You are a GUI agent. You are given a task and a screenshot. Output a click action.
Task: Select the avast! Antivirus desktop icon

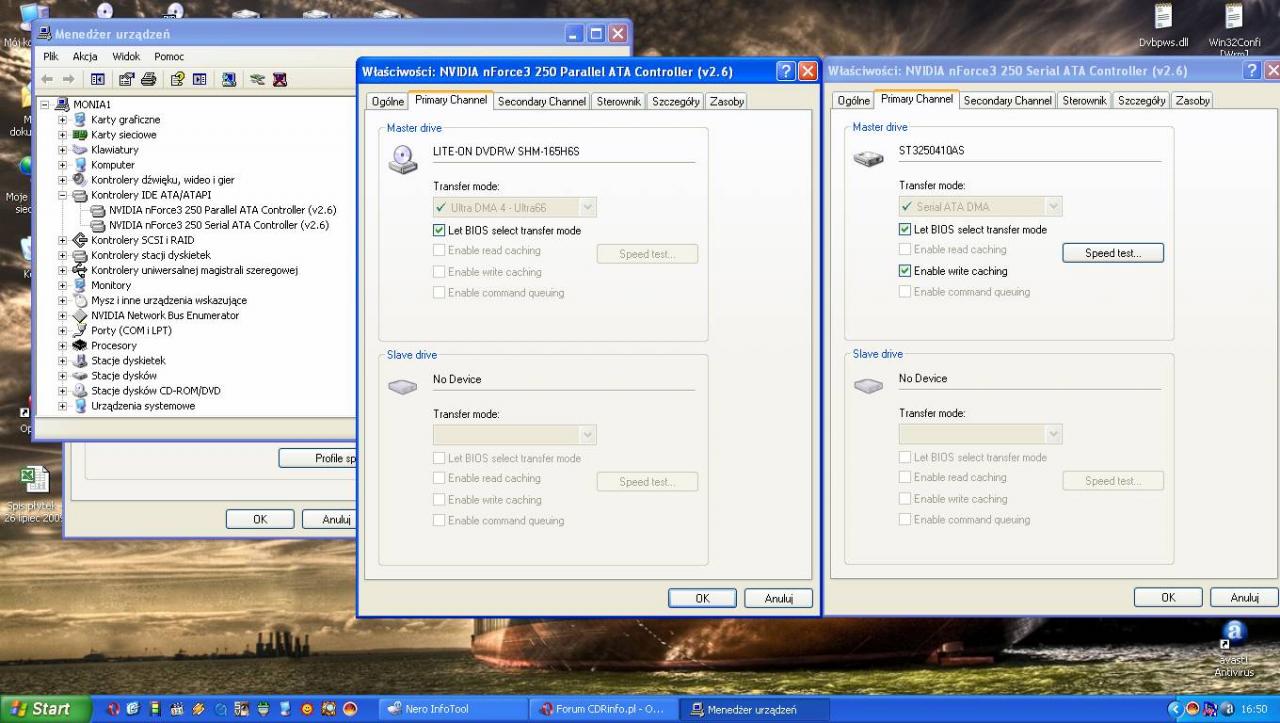[1234, 648]
